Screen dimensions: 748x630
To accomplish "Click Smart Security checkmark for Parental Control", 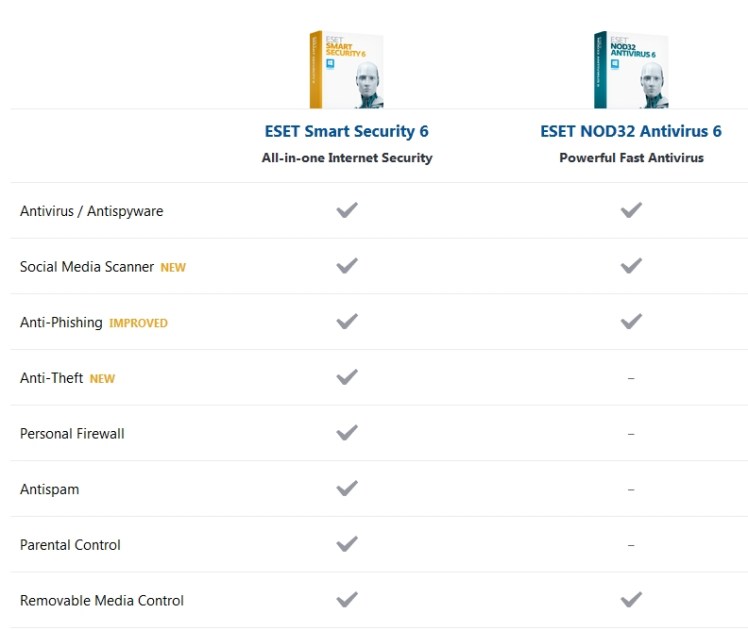I will pyautogui.click(x=347, y=544).
